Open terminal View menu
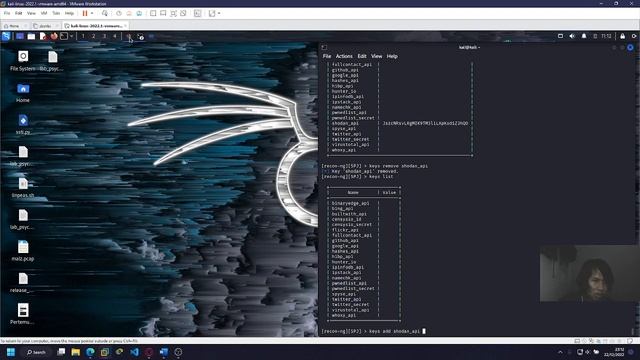 point(377,56)
